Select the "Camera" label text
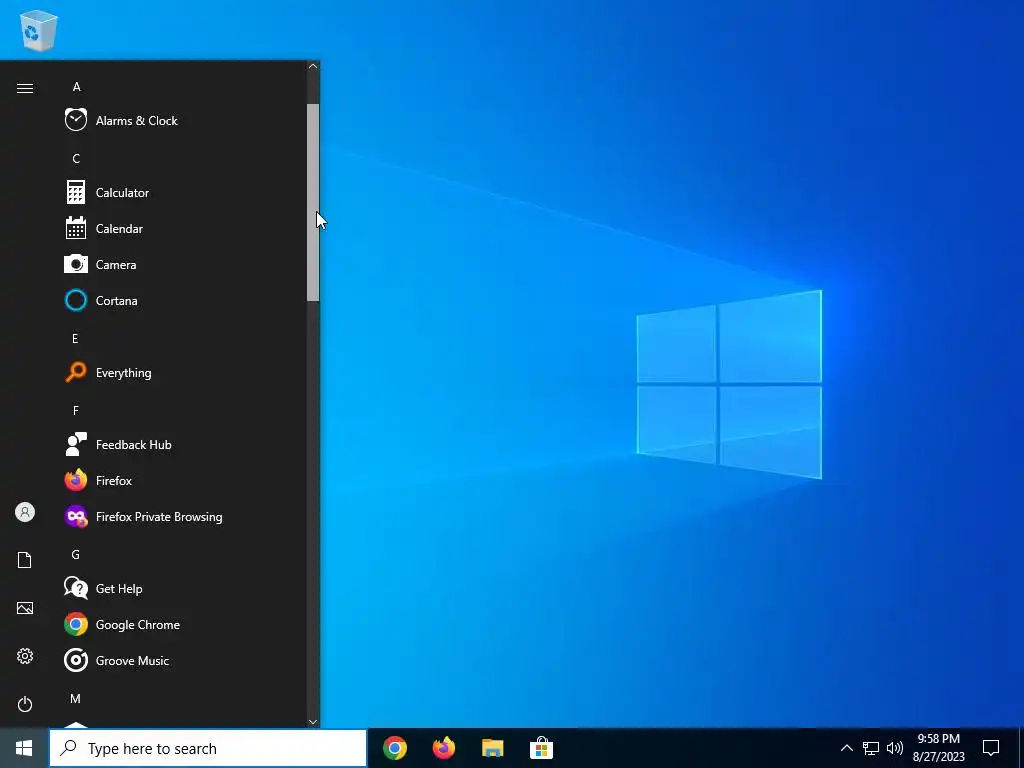Image resolution: width=1024 pixels, height=768 pixels. coord(116,264)
